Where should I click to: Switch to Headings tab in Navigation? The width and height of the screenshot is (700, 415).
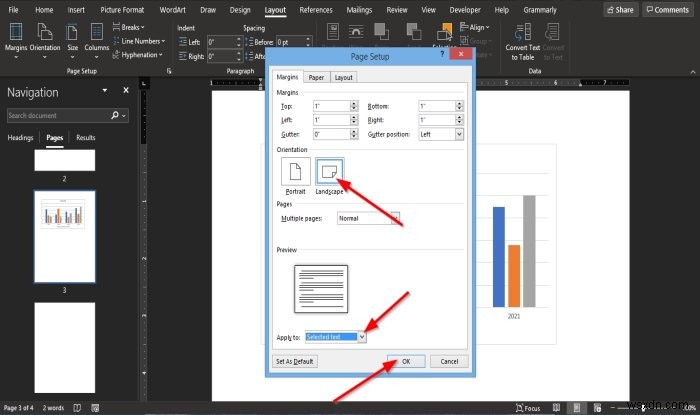pos(21,137)
